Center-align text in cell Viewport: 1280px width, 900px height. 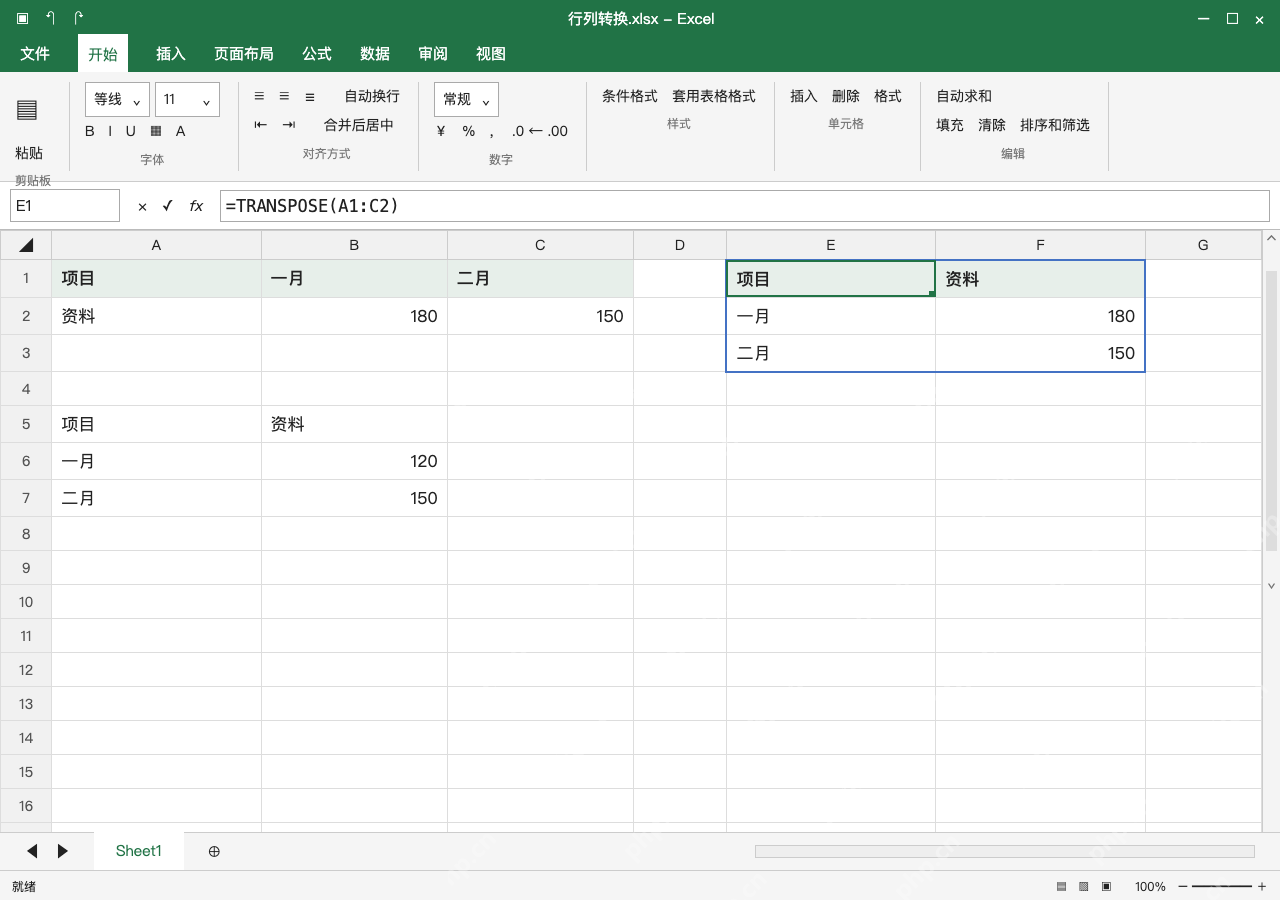pyautogui.click(x=284, y=96)
